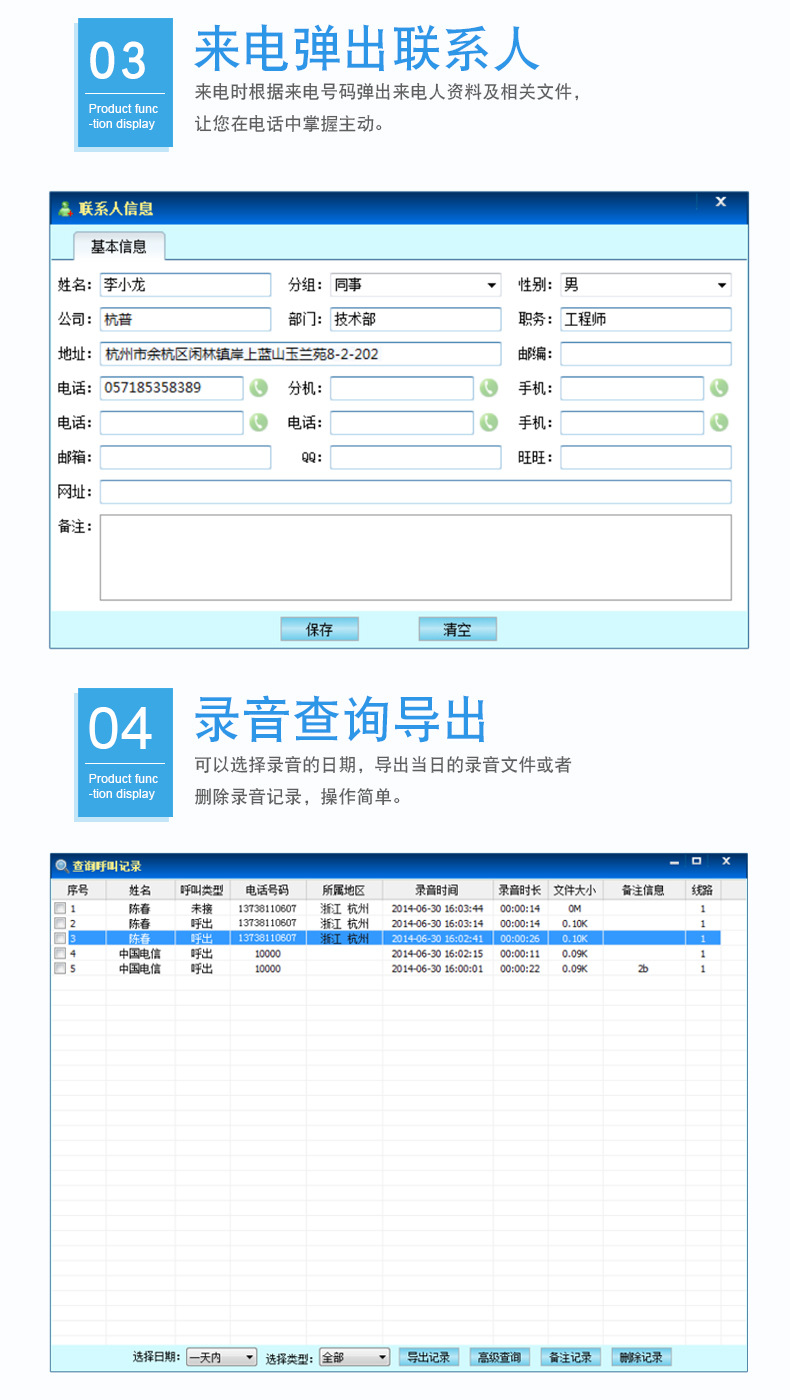Click the 备注记录 button
This screenshot has width=790, height=1400.
coord(570,1358)
